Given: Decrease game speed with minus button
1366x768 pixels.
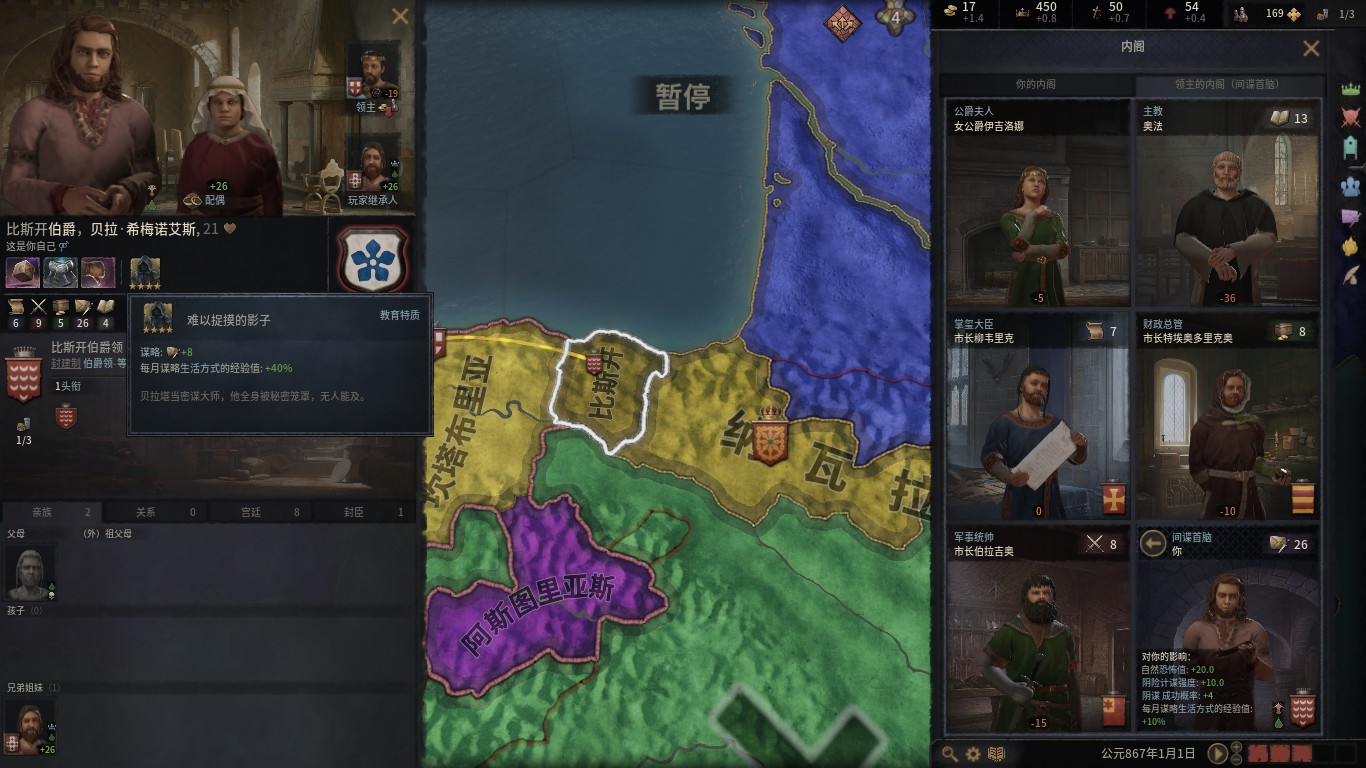Looking at the screenshot, I should click(x=1236, y=759).
